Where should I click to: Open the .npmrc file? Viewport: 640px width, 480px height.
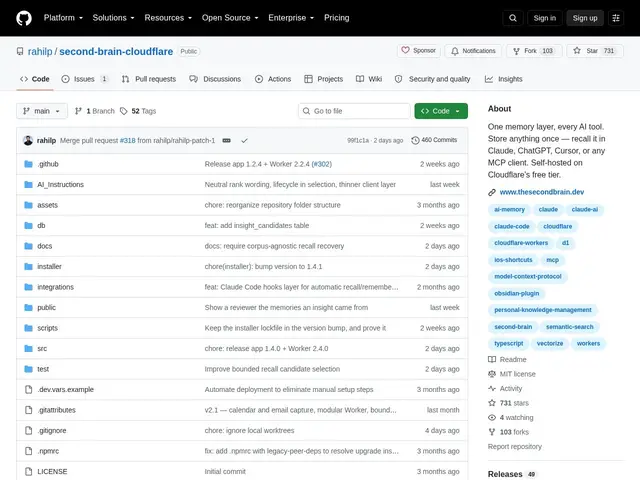[x=48, y=451]
